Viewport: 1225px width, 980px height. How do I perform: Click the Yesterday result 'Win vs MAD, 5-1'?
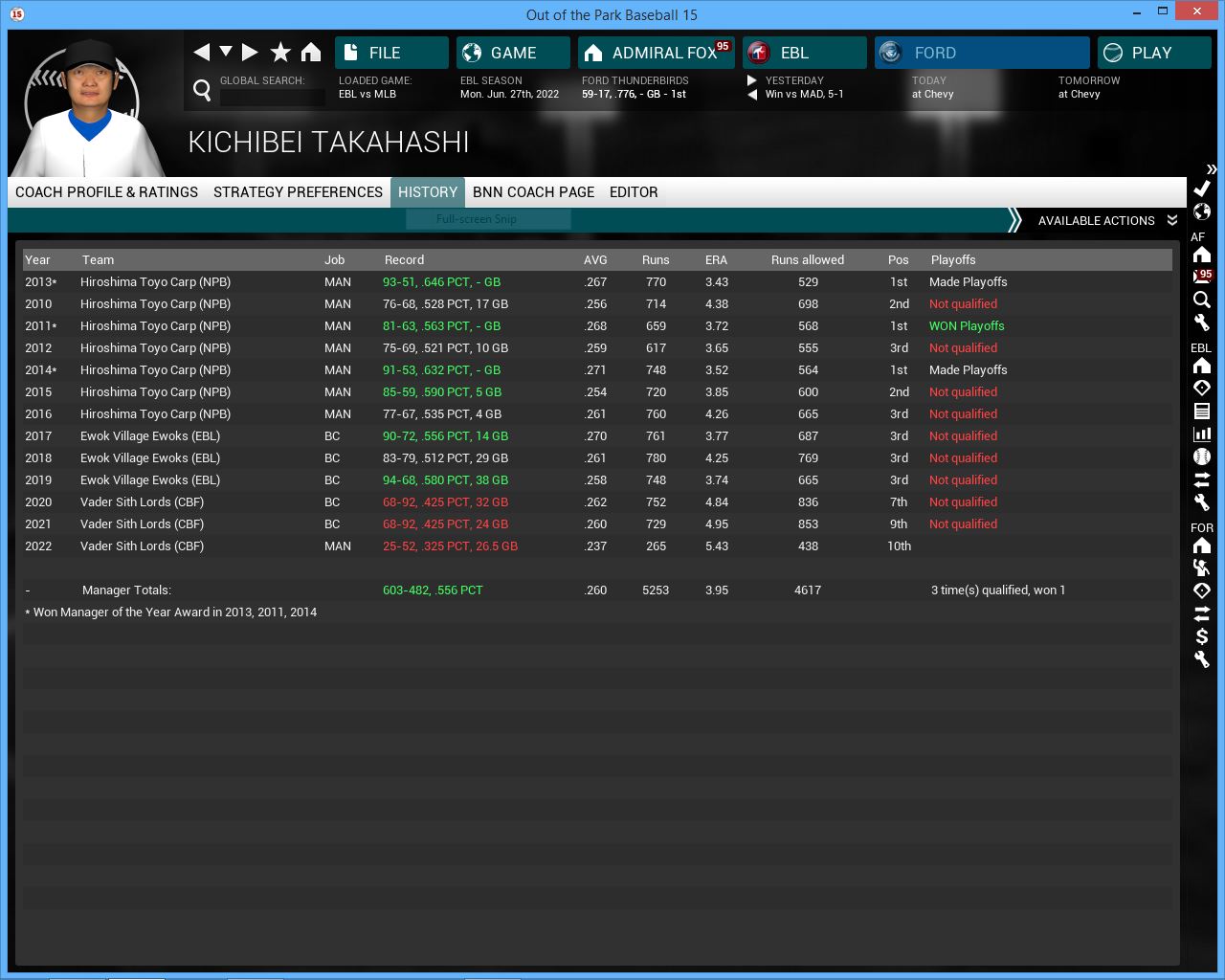pos(804,95)
